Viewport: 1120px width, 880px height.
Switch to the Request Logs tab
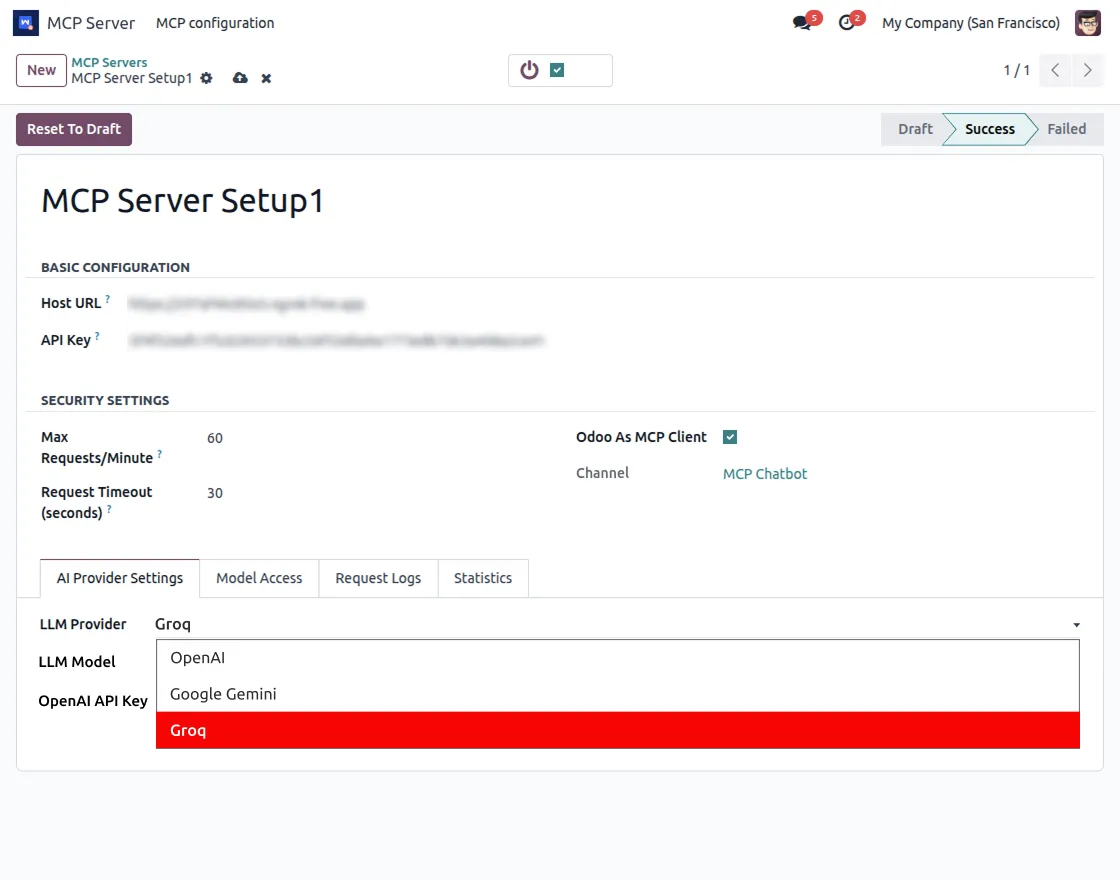378,578
